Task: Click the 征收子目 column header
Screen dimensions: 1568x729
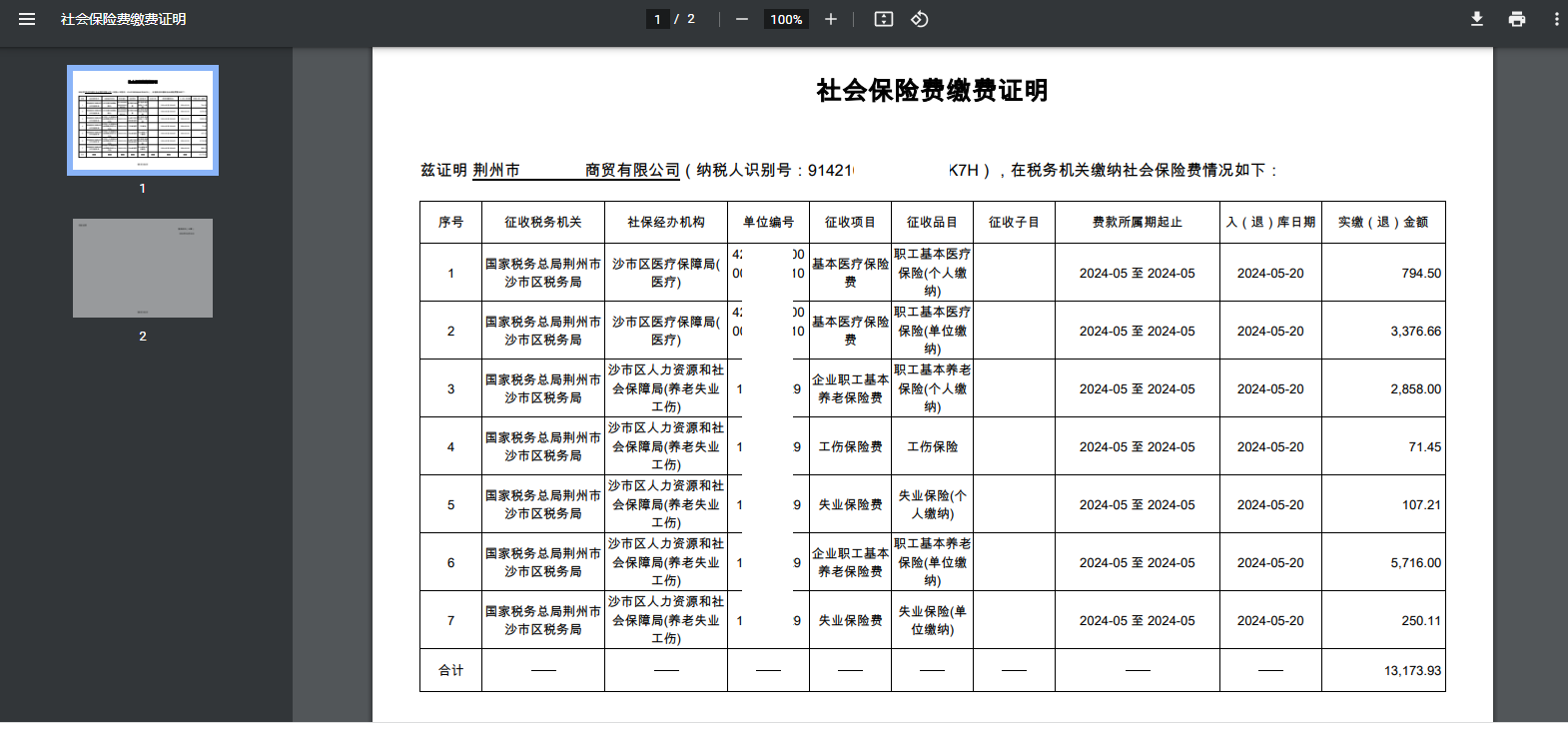Action: tap(1014, 222)
